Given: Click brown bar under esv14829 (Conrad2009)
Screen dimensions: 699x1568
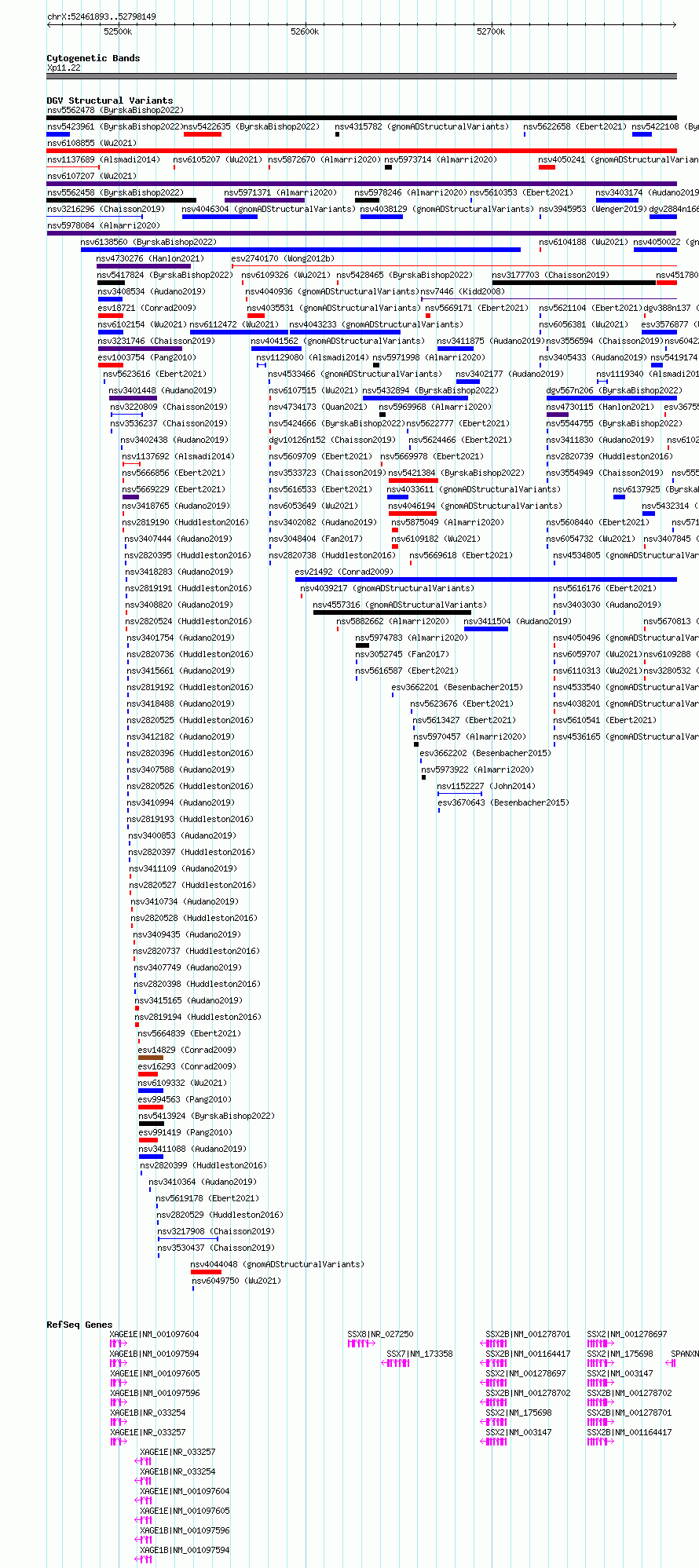Looking at the screenshot, I should pyautogui.click(x=151, y=1058).
